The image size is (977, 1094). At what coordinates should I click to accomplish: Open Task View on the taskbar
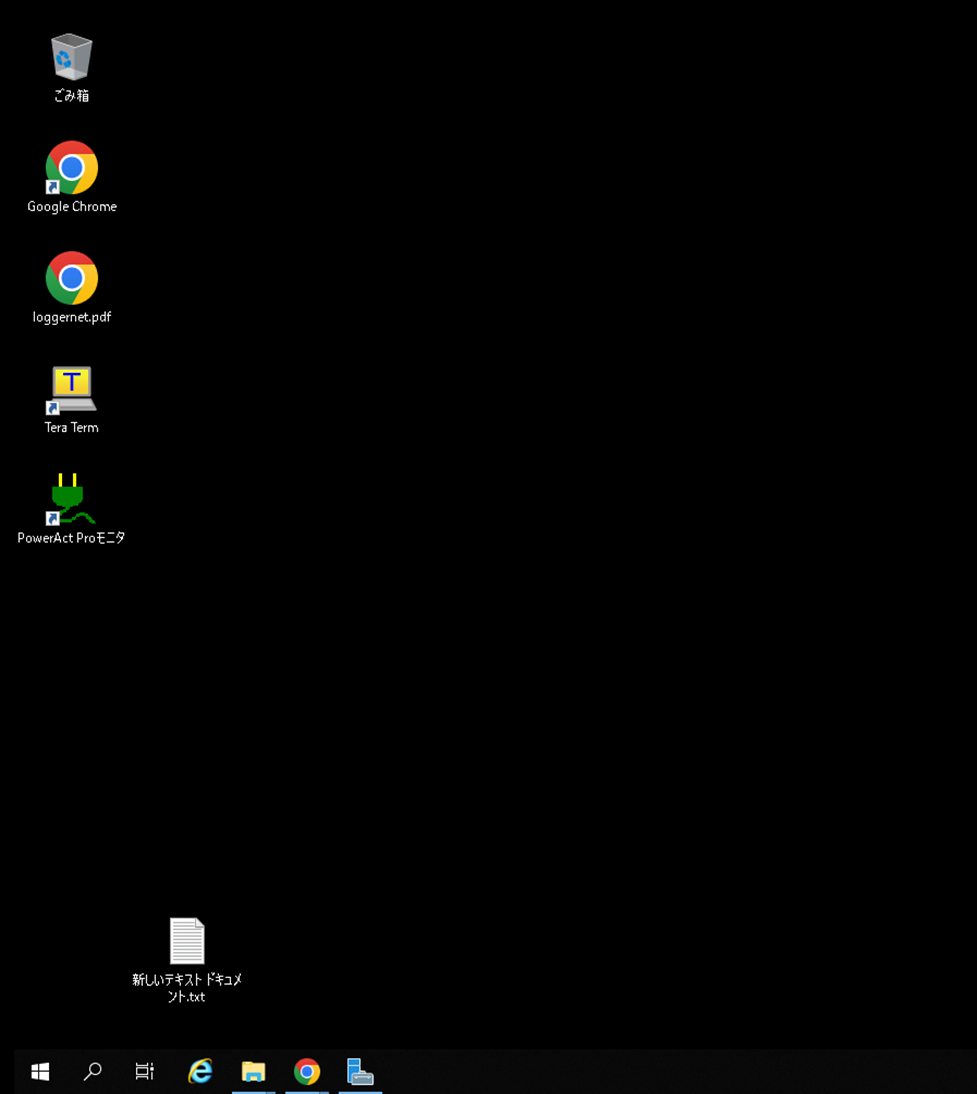tap(144, 1071)
